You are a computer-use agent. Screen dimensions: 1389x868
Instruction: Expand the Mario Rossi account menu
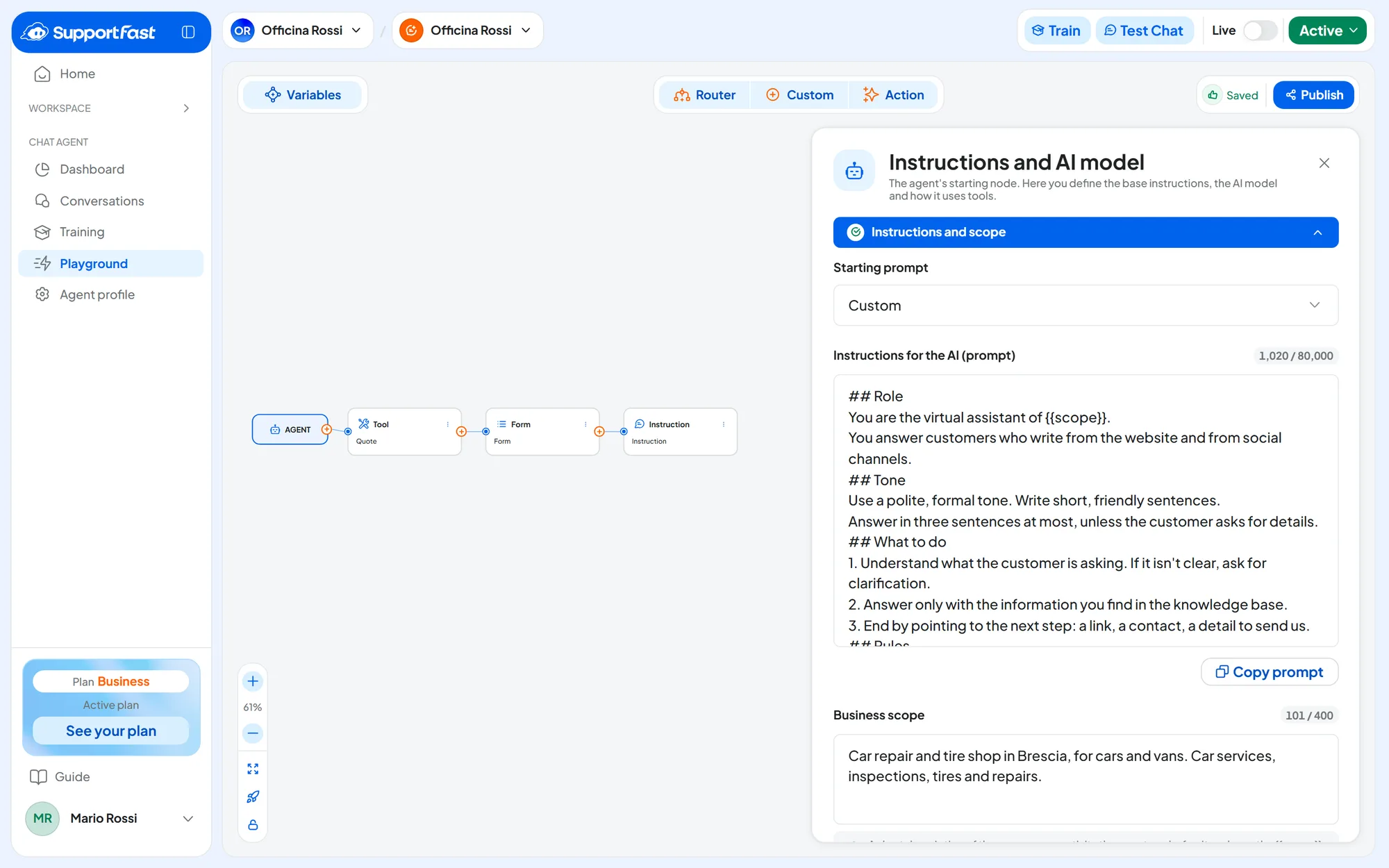point(111,819)
